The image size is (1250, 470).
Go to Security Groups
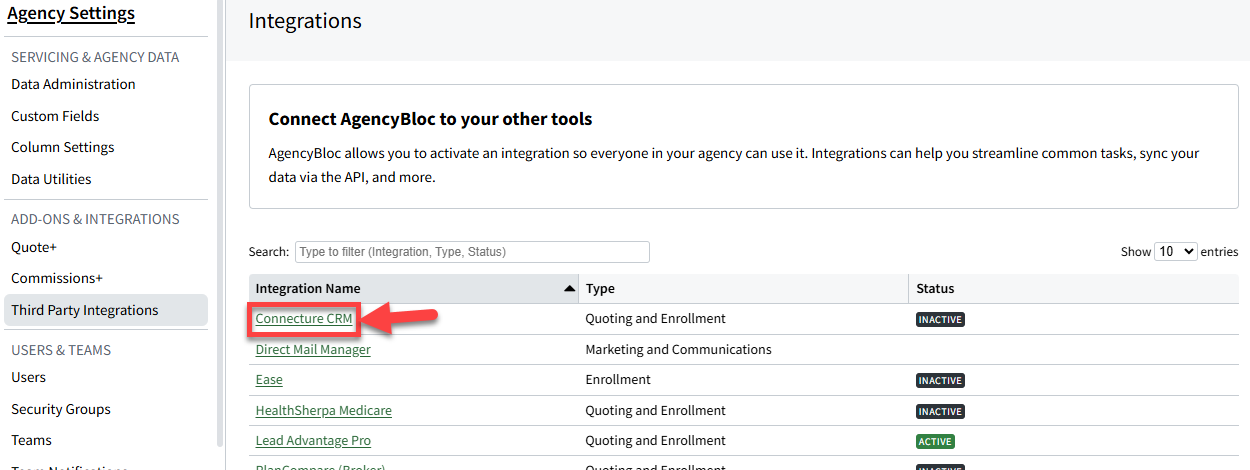coord(61,409)
